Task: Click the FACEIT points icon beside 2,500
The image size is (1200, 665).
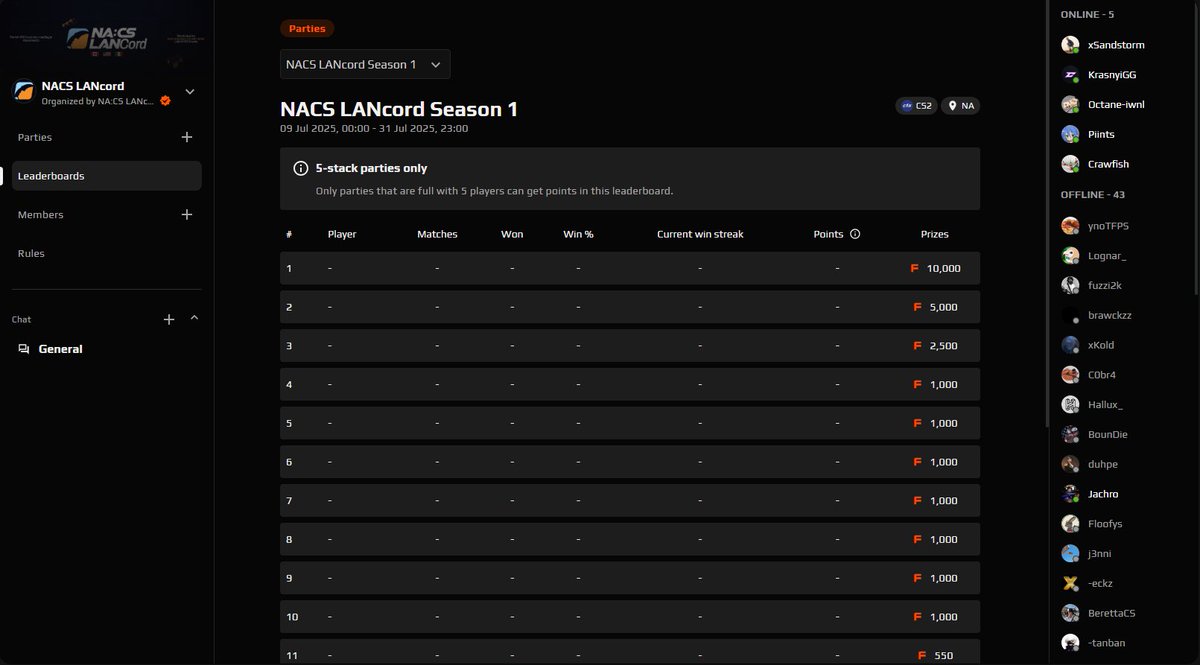Action: click(917, 346)
